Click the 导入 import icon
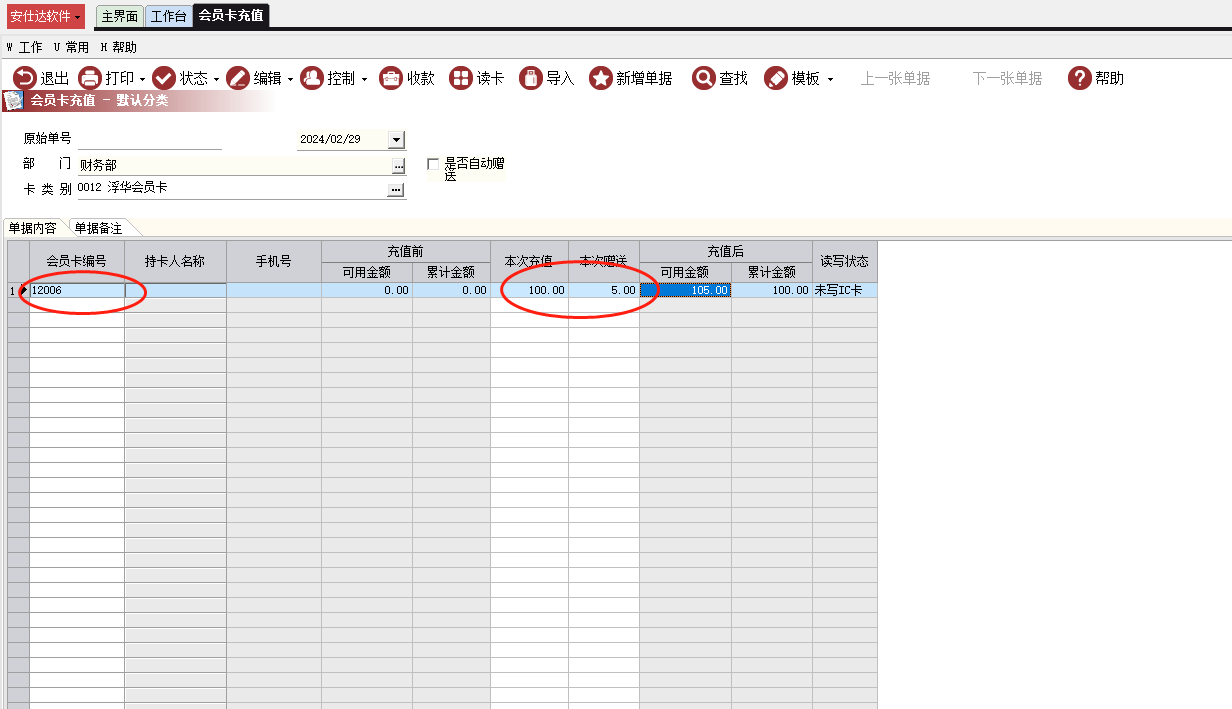 tap(531, 78)
